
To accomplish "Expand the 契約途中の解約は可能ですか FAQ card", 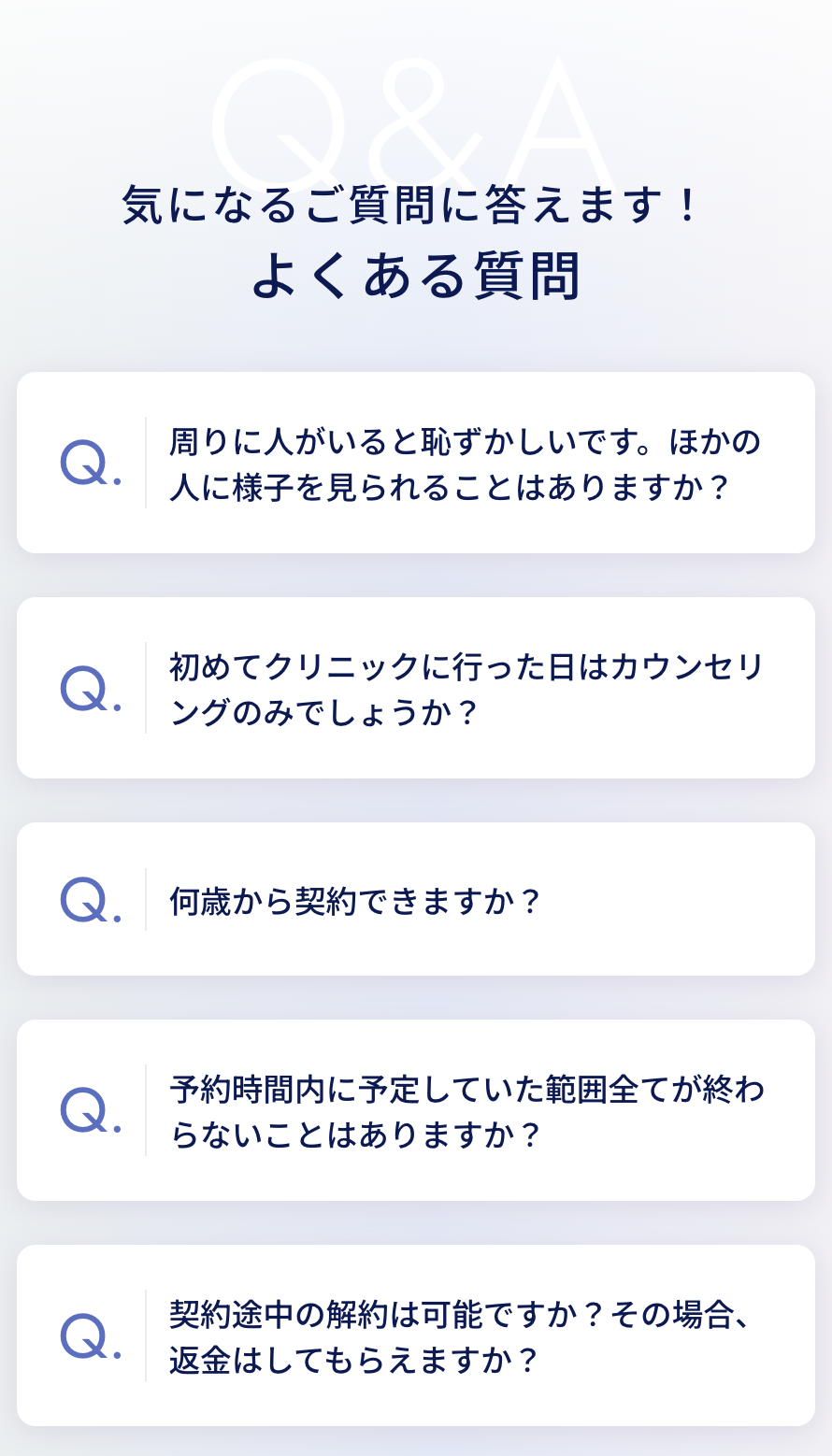I will pyautogui.click(x=416, y=1335).
